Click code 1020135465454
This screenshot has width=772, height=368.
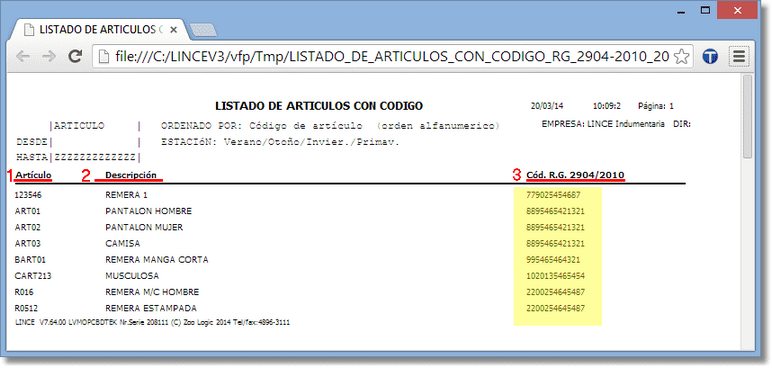pyautogui.click(x=555, y=276)
